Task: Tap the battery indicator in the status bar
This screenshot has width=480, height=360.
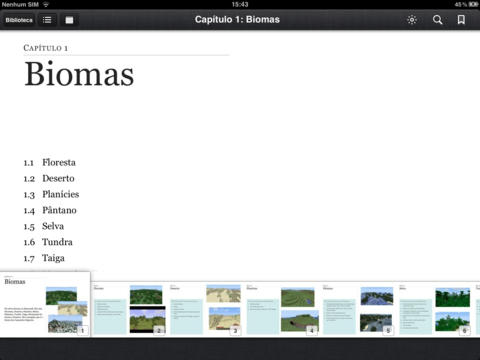Action: (x=473, y=5)
